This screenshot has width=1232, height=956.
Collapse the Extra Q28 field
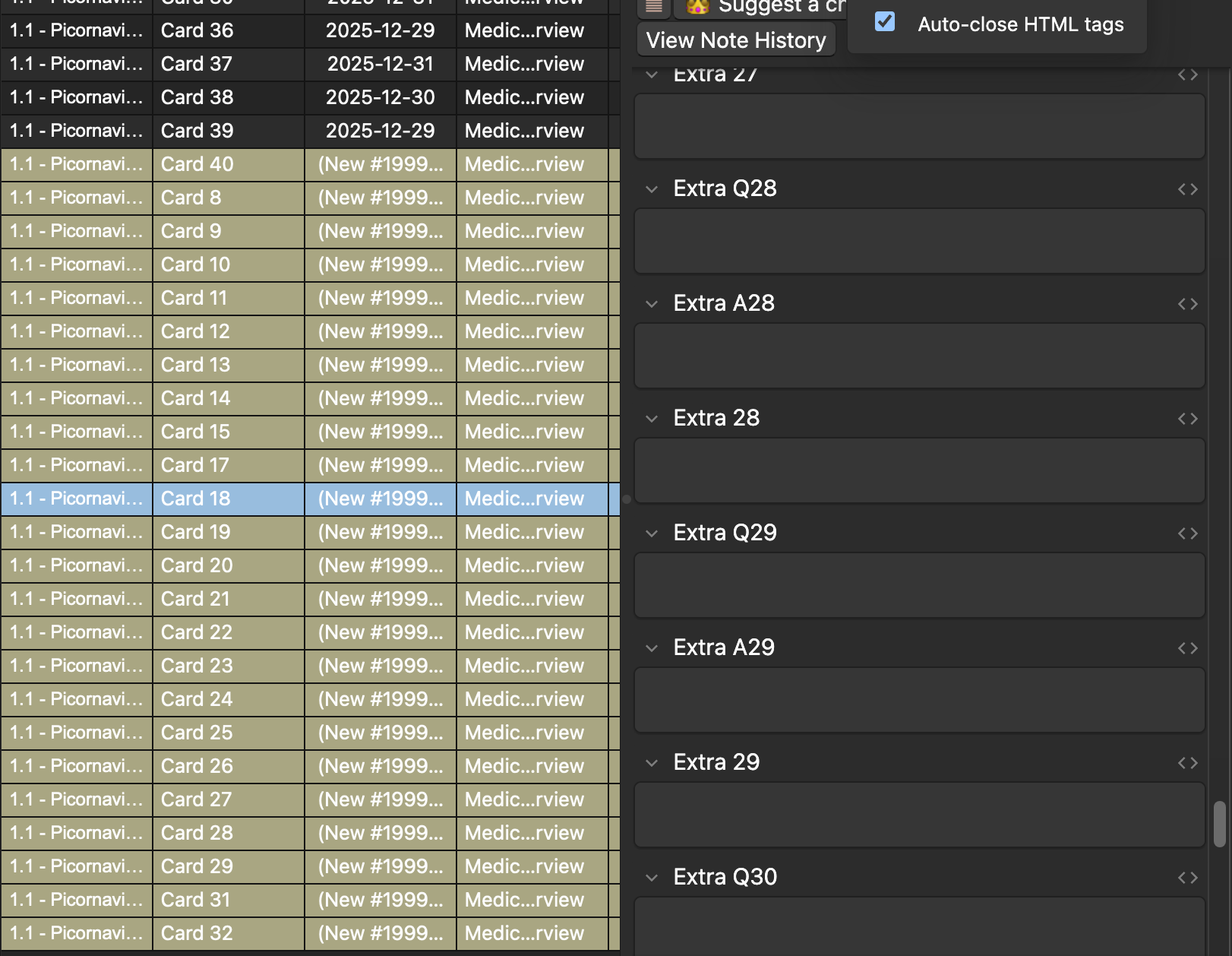tap(652, 189)
